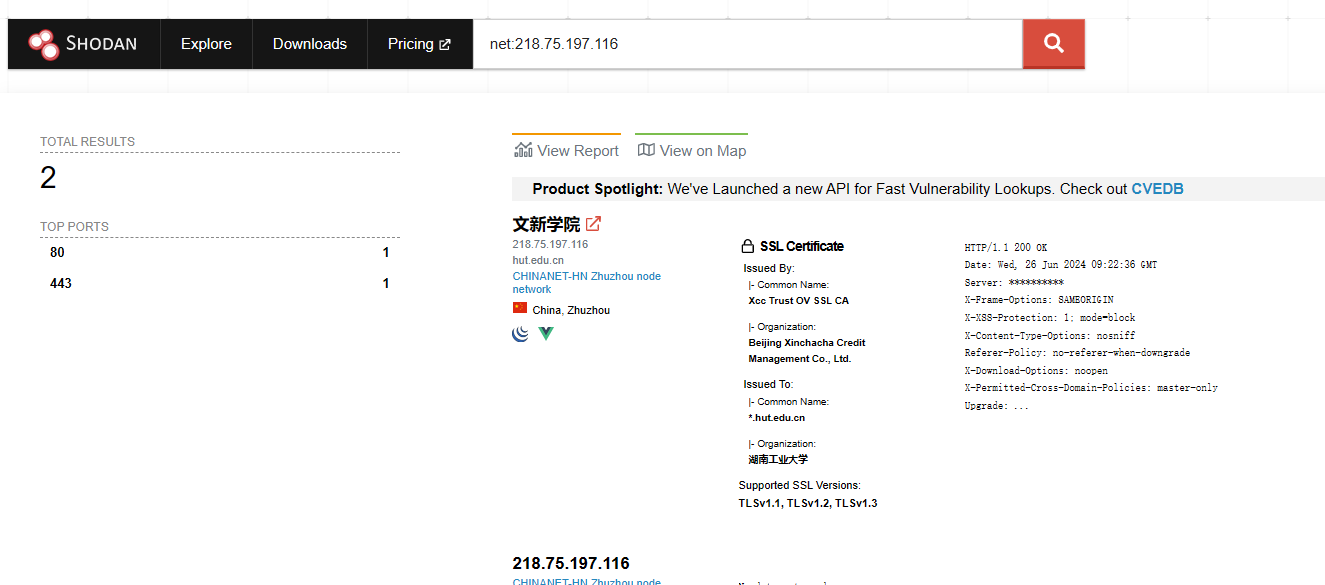Click the Shodan logo icon
The image size is (1325, 585).
tap(44, 44)
